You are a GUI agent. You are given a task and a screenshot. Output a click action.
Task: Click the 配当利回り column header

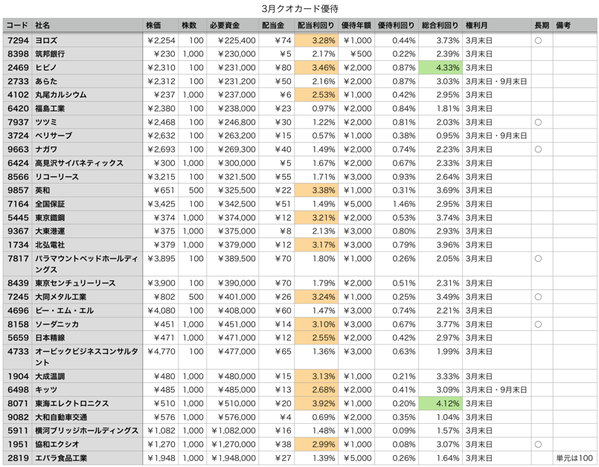(x=316, y=25)
